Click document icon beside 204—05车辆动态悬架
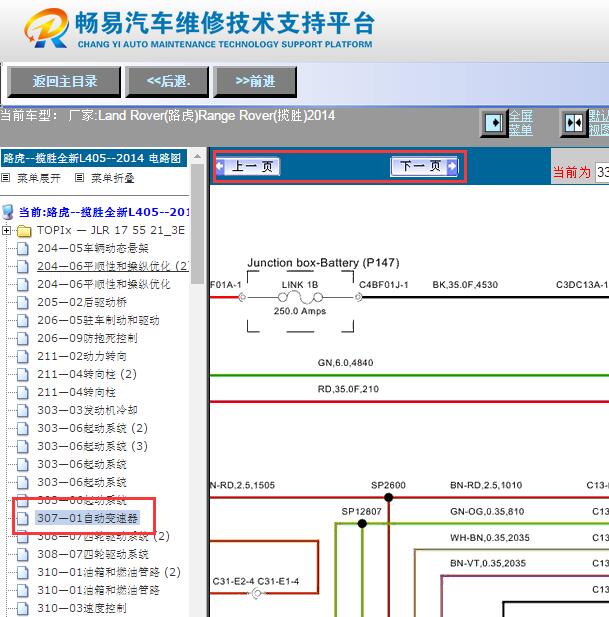Screen dimensions: 609x617 click(23, 249)
